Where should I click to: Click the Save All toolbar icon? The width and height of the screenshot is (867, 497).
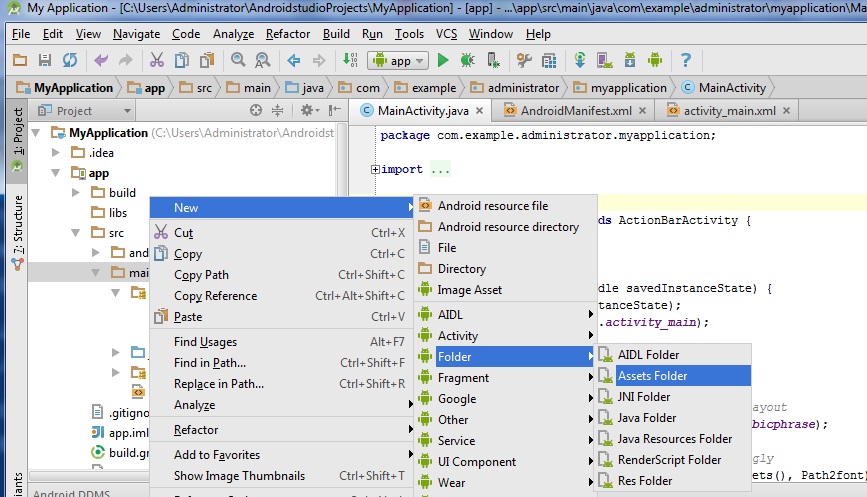44,61
